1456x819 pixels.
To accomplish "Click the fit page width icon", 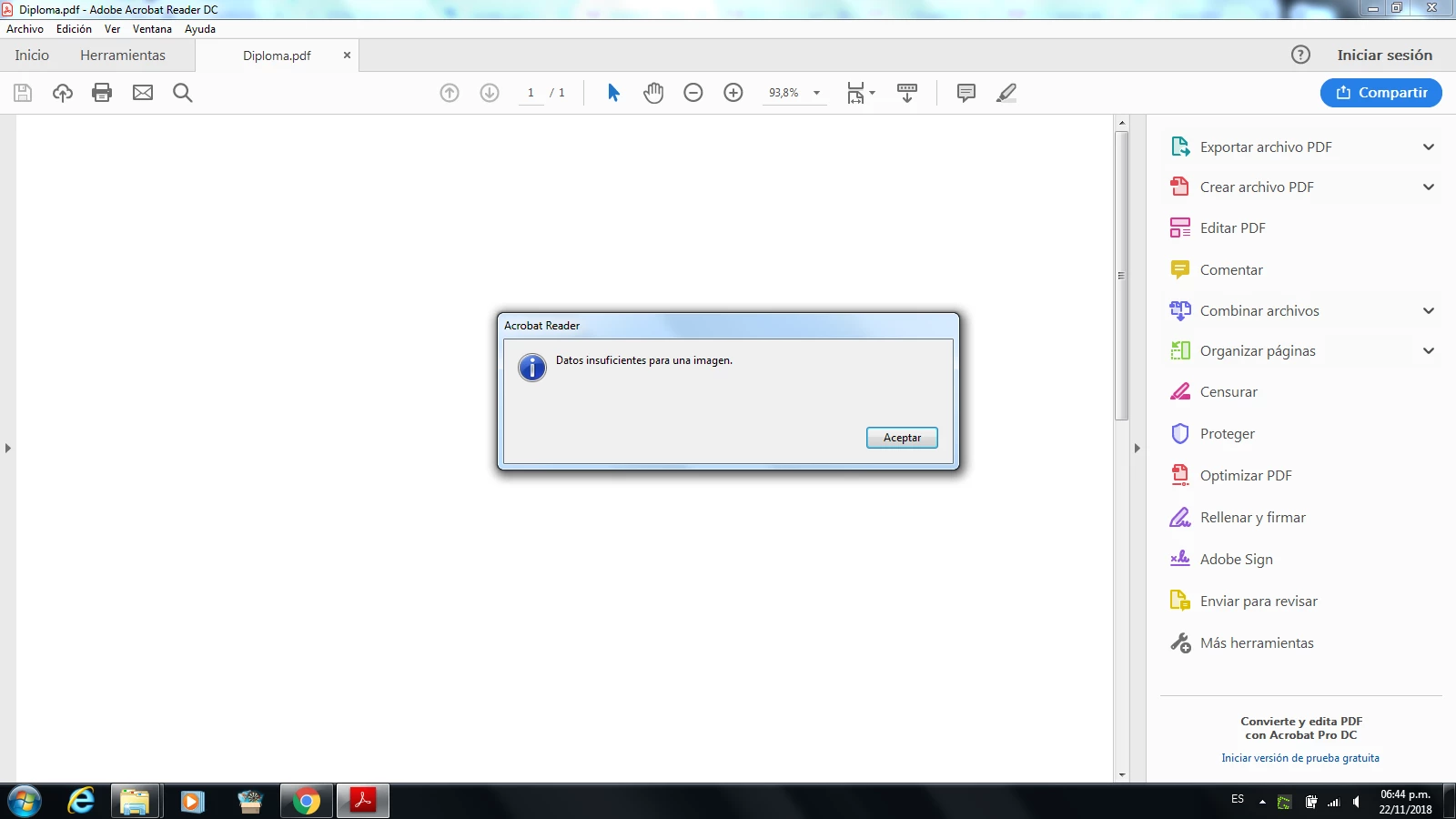I will (855, 93).
